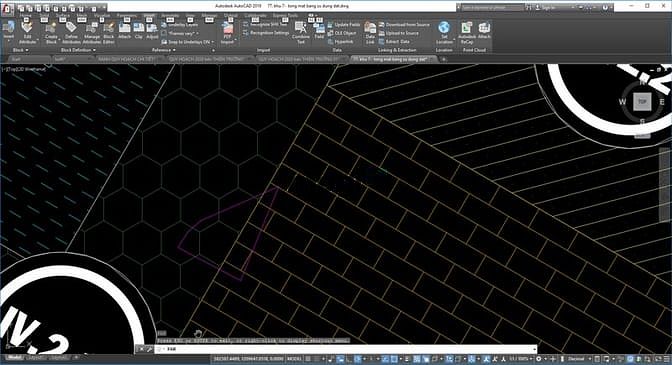Open the Help icon in title bar
This screenshot has height=365, width=672.
click(605, 7)
